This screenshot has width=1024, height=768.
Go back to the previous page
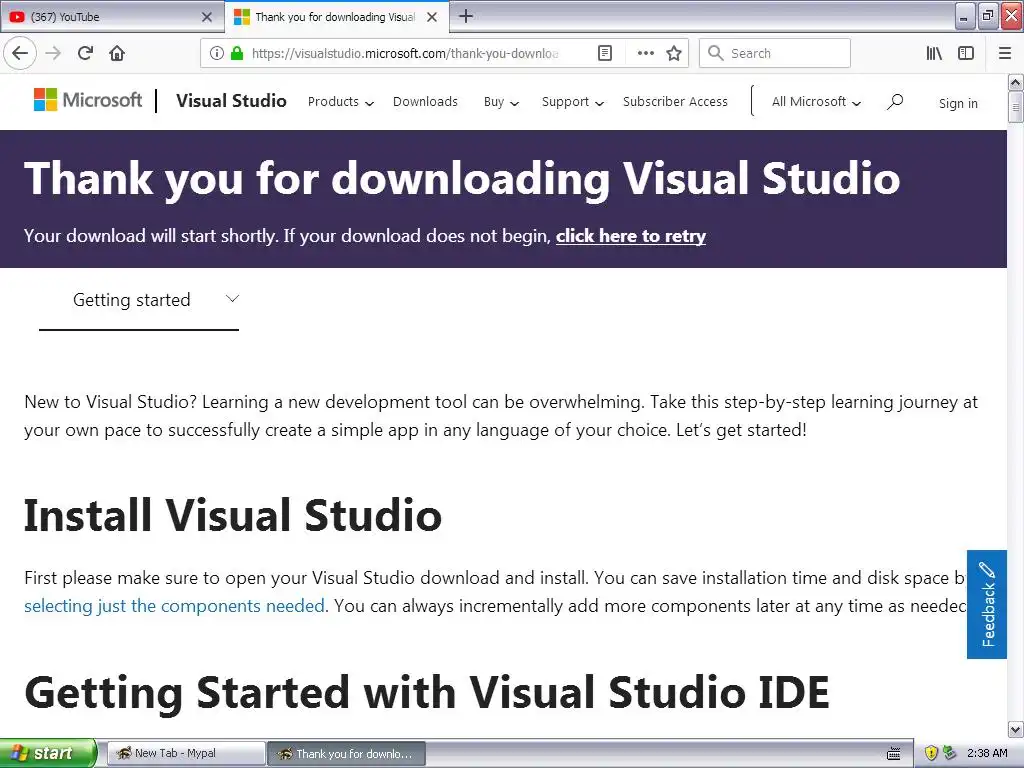tap(20, 53)
